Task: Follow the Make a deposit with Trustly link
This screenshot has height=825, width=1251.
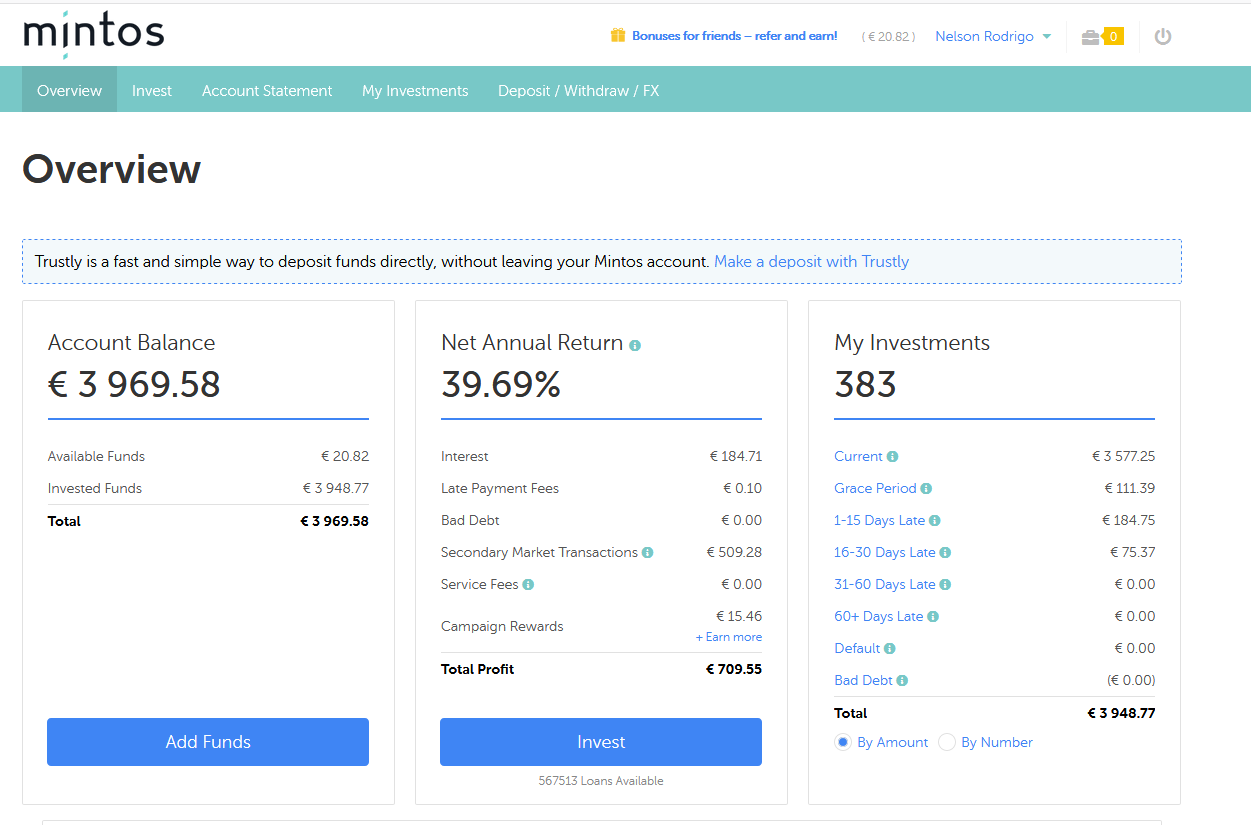Action: coord(811,262)
